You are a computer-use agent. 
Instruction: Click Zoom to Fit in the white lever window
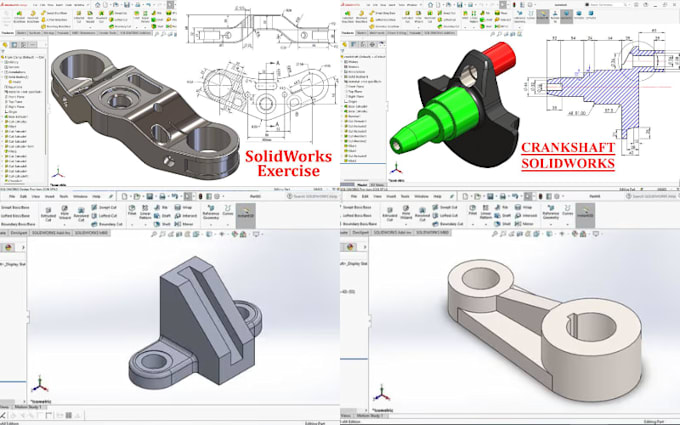click(x=494, y=234)
